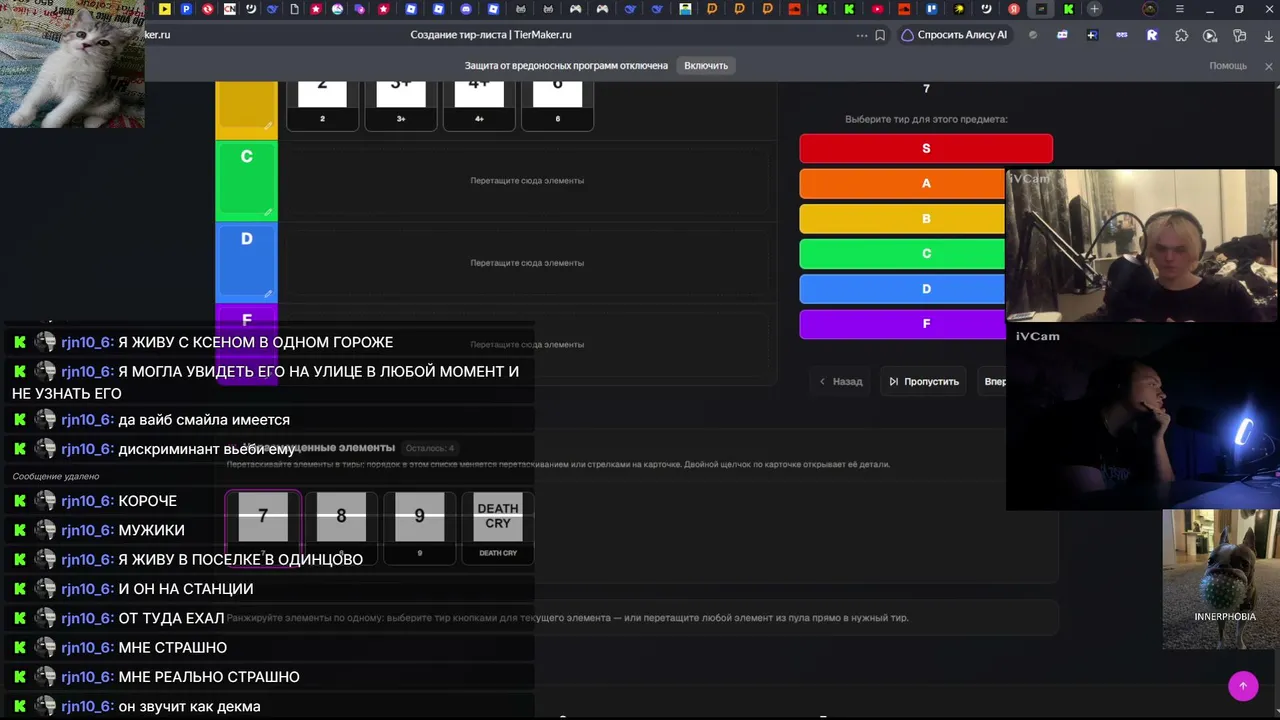Click the 'Выберите тир для этого предмета:' label

(x=926, y=119)
